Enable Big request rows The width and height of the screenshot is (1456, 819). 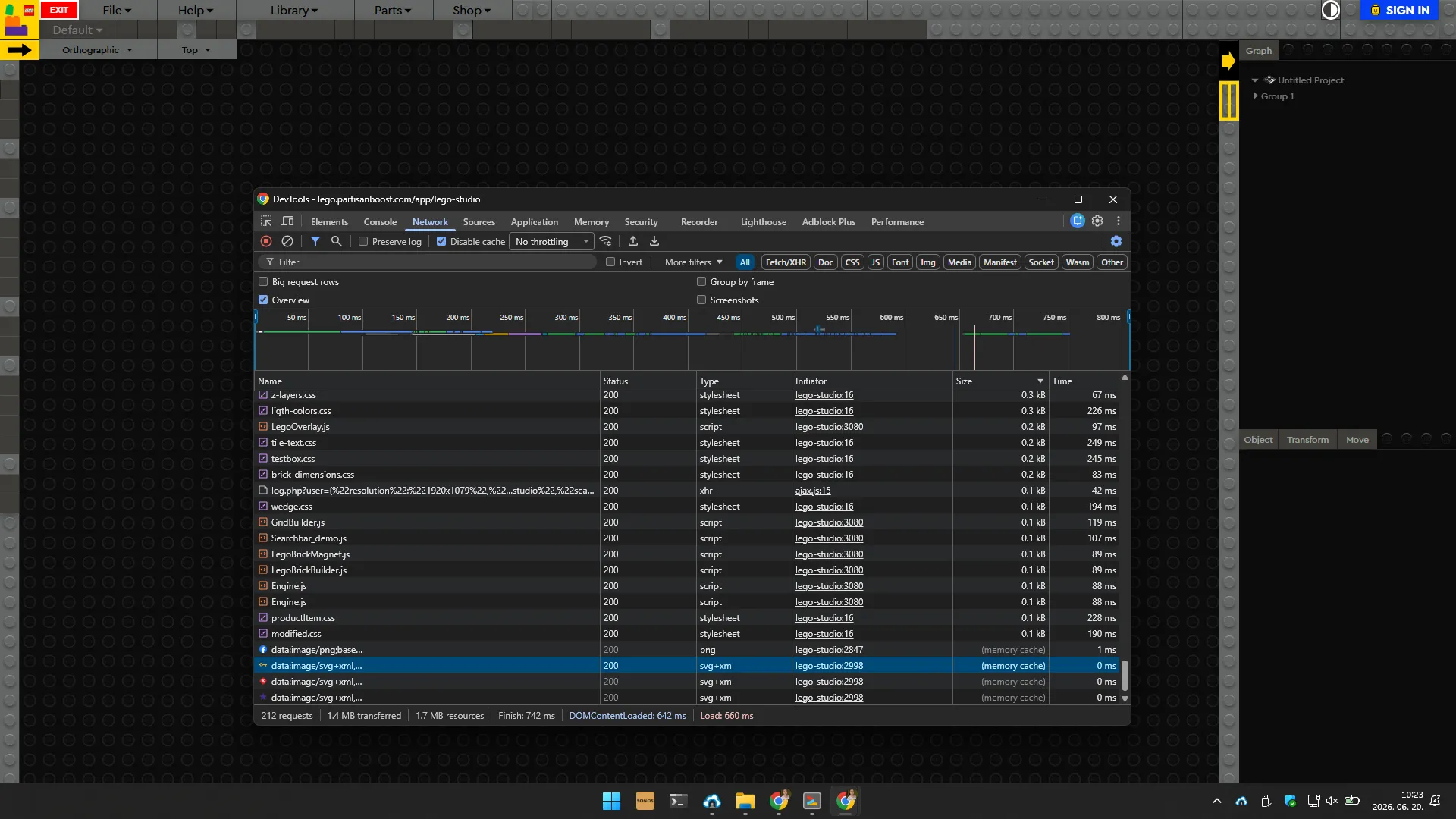(263, 281)
